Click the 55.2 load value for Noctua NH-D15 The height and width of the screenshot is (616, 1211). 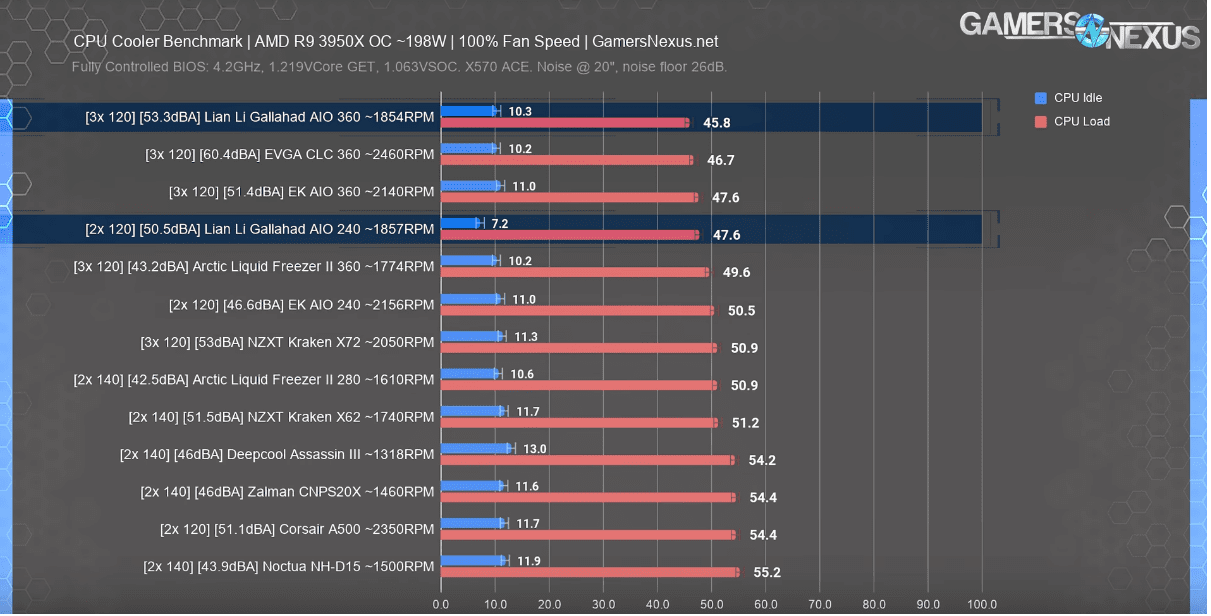[x=766, y=572]
